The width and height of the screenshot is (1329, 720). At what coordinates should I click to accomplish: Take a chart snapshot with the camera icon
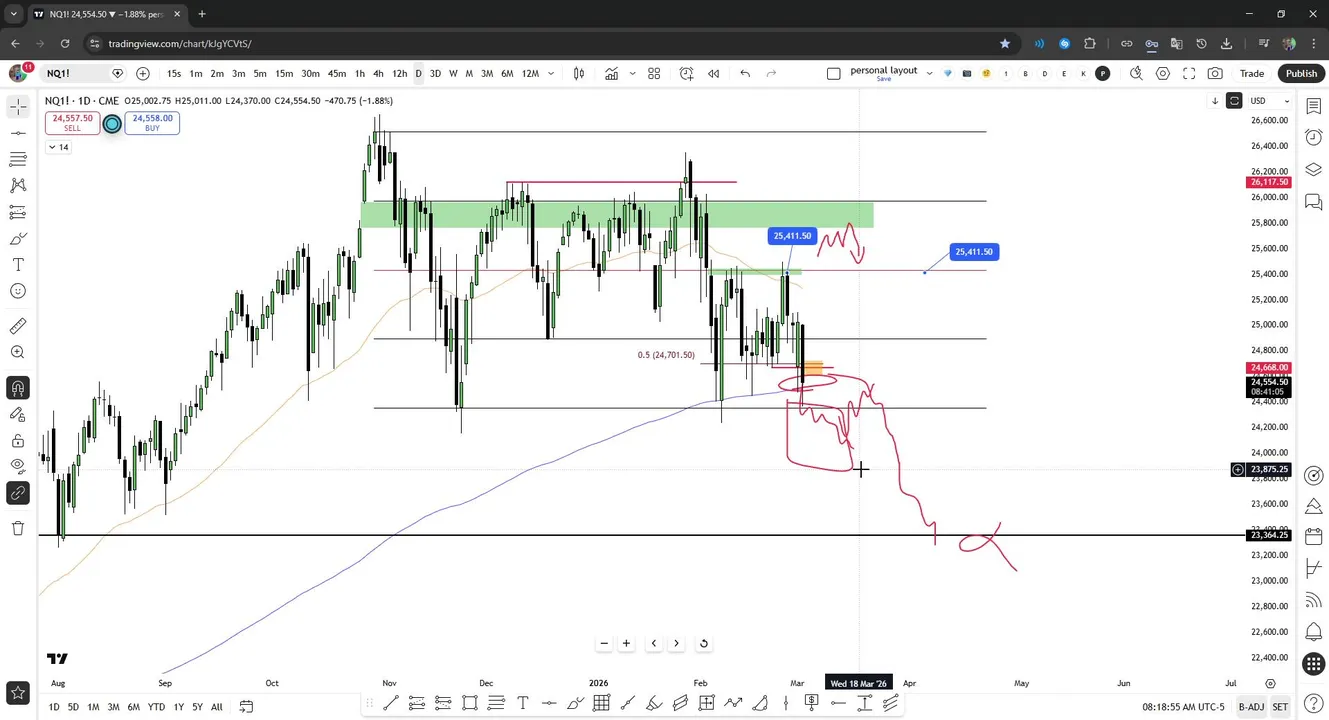(x=1215, y=73)
